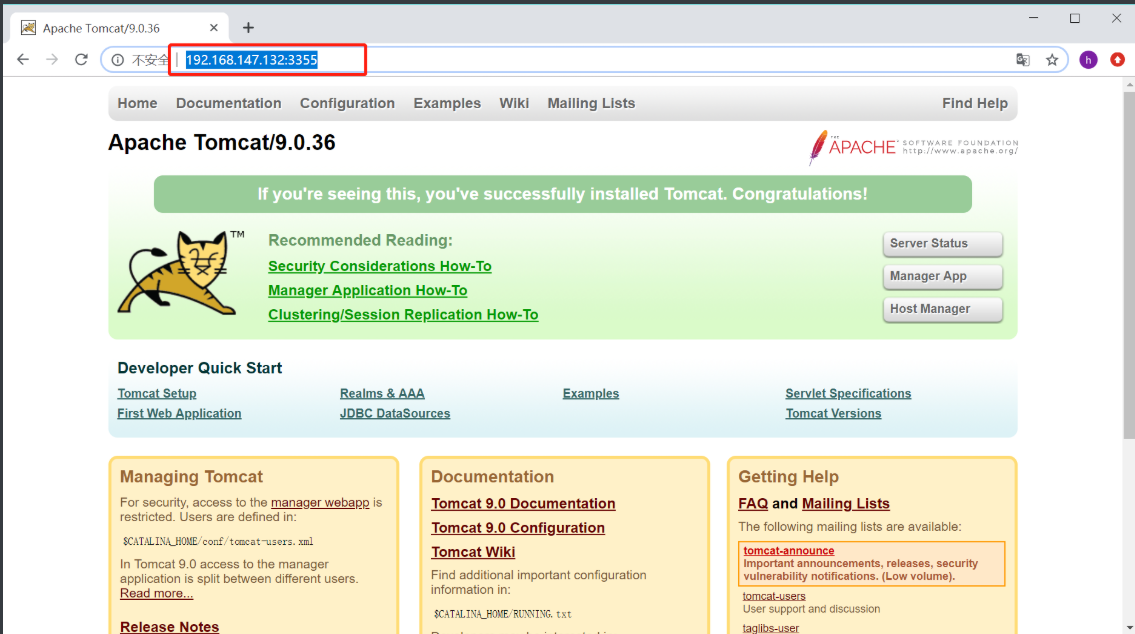This screenshot has width=1135, height=634.
Task: Bookmark this page with the star icon
Action: click(x=1052, y=60)
